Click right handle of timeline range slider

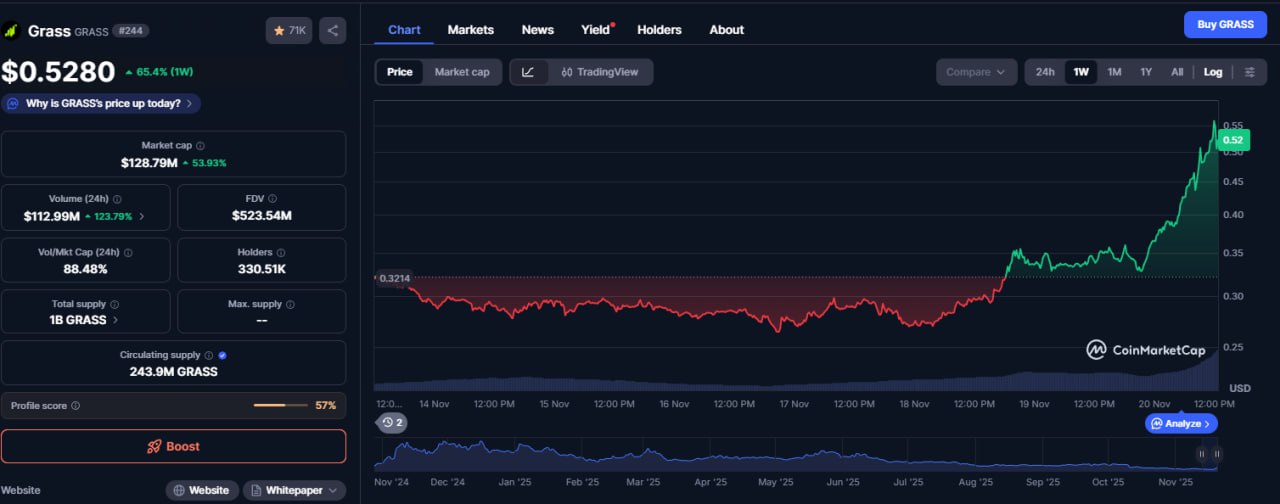(x=1216, y=454)
